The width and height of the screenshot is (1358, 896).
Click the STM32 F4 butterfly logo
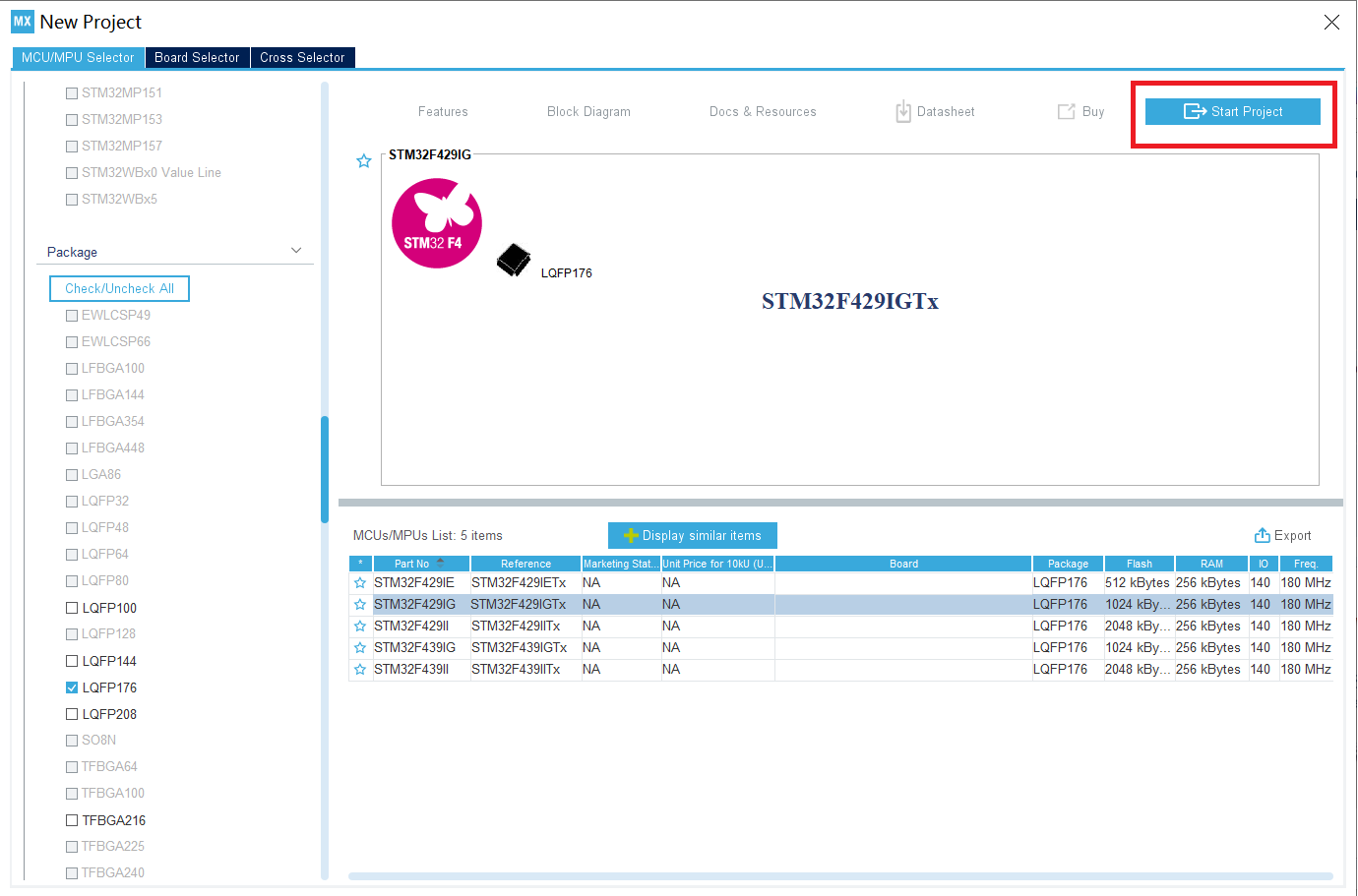(437, 223)
